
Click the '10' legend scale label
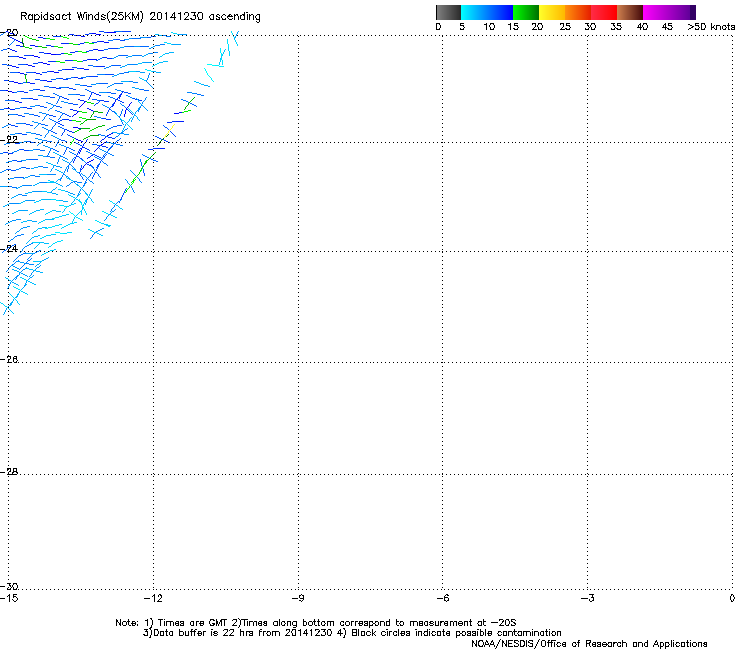click(489, 27)
